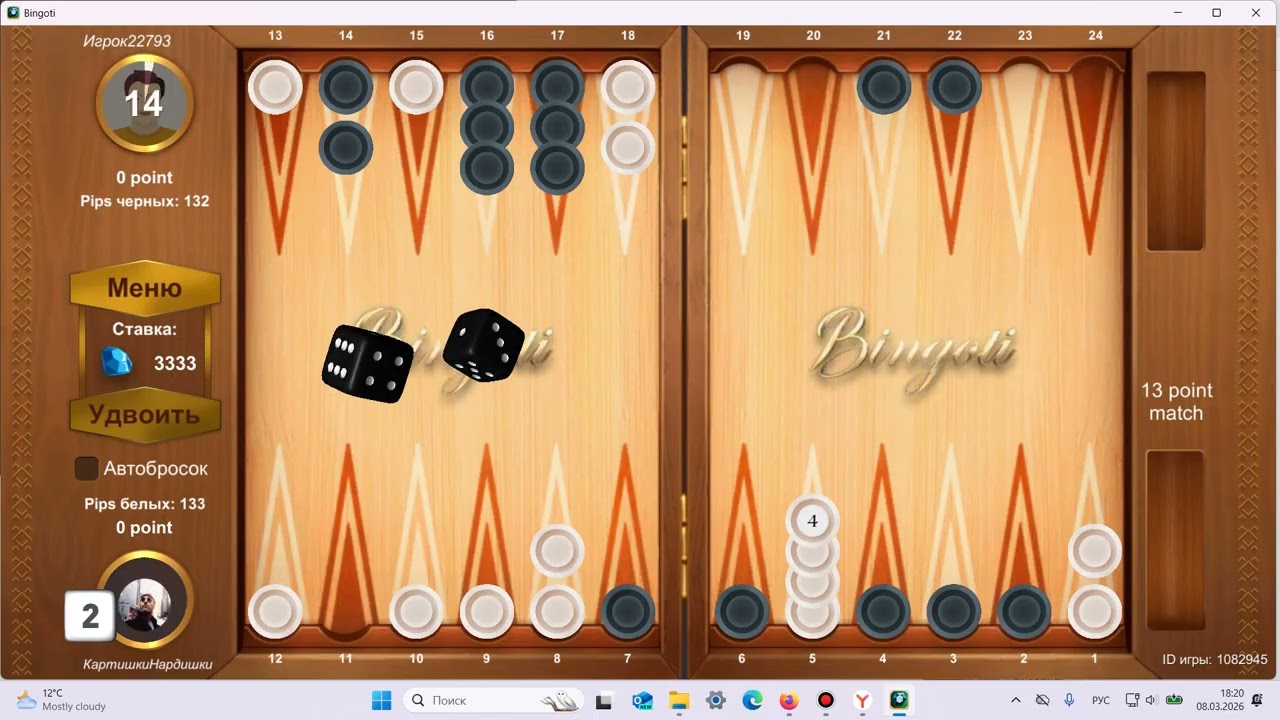Click the stake value 3333
Screen dimensions: 1280x720
coord(175,363)
